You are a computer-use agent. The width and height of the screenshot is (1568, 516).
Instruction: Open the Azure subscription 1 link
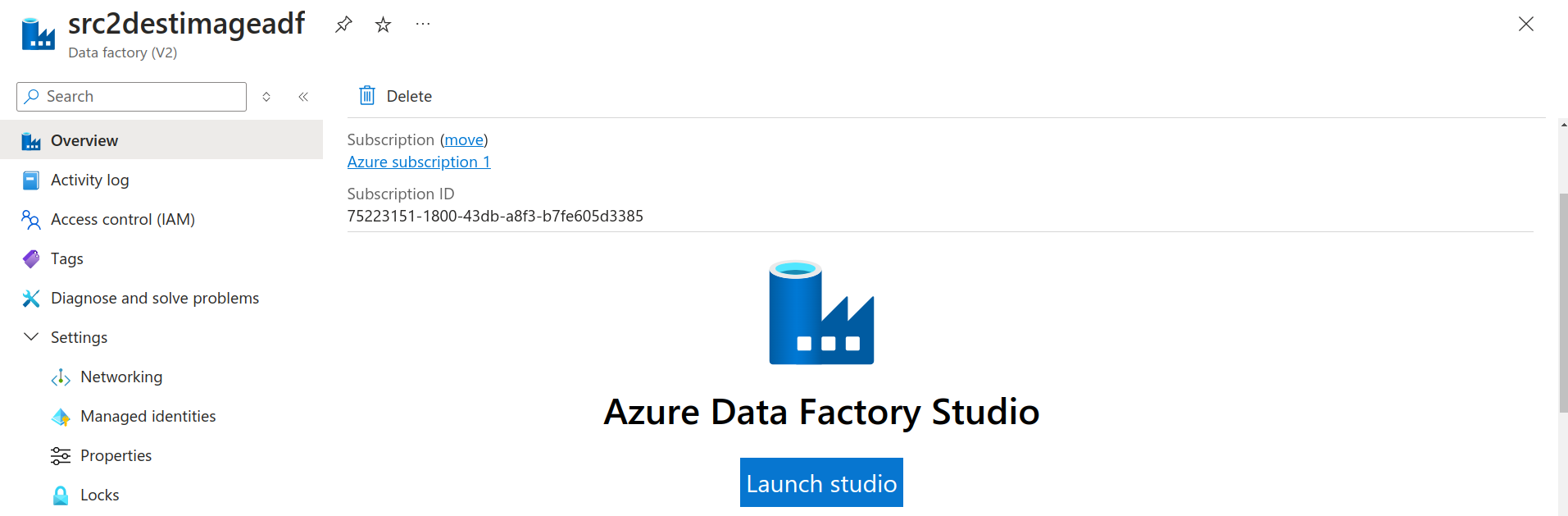pyautogui.click(x=419, y=162)
